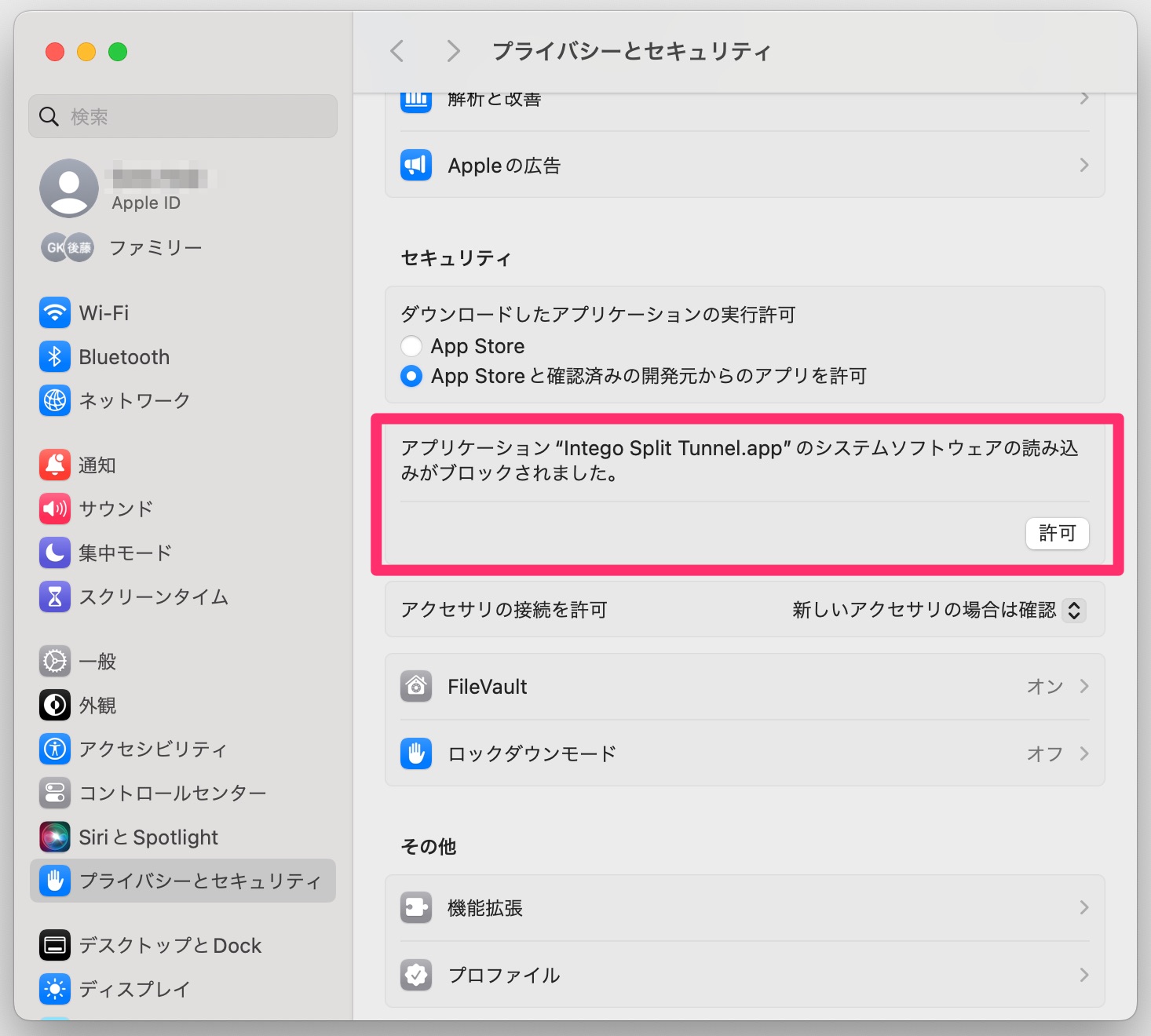The width and height of the screenshot is (1151, 1036).
Task: Click the FileVault house icon
Action: pyautogui.click(x=416, y=687)
